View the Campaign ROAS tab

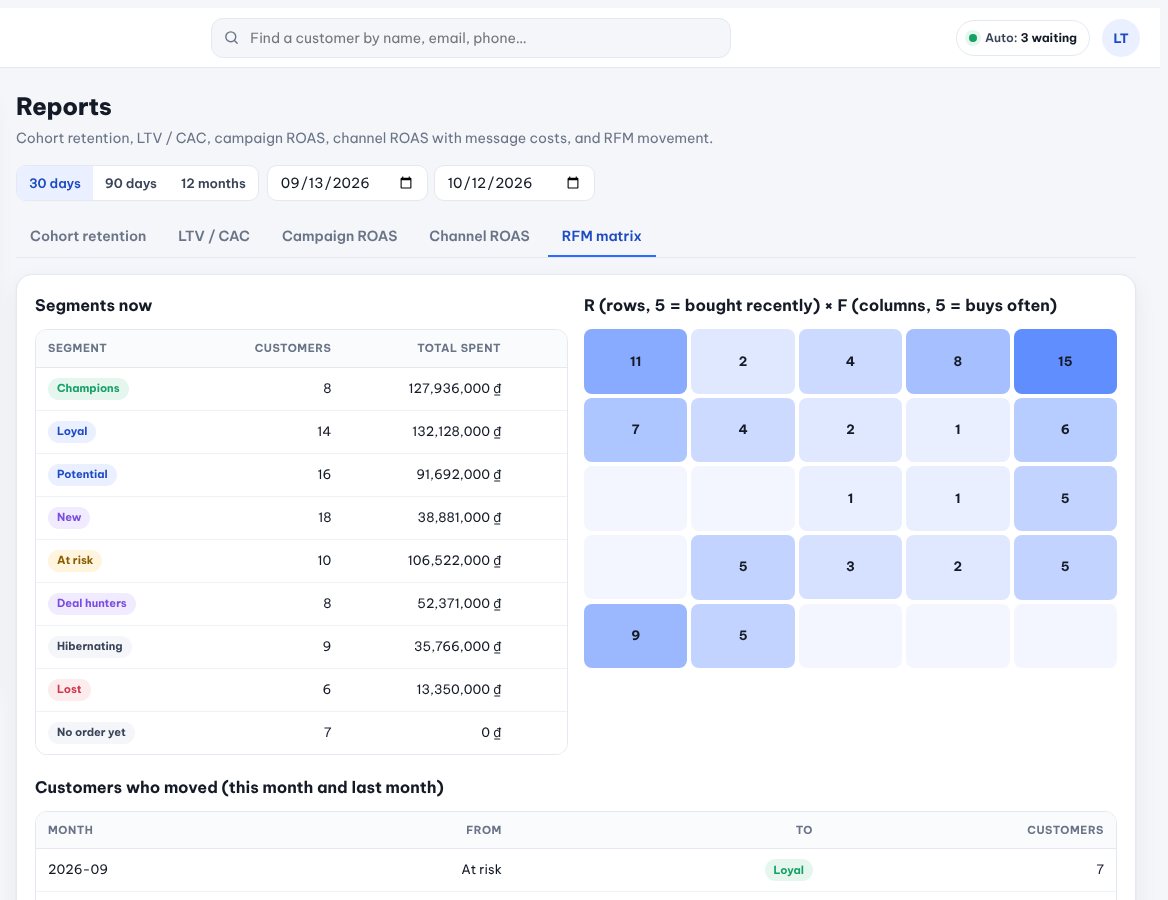(x=340, y=236)
